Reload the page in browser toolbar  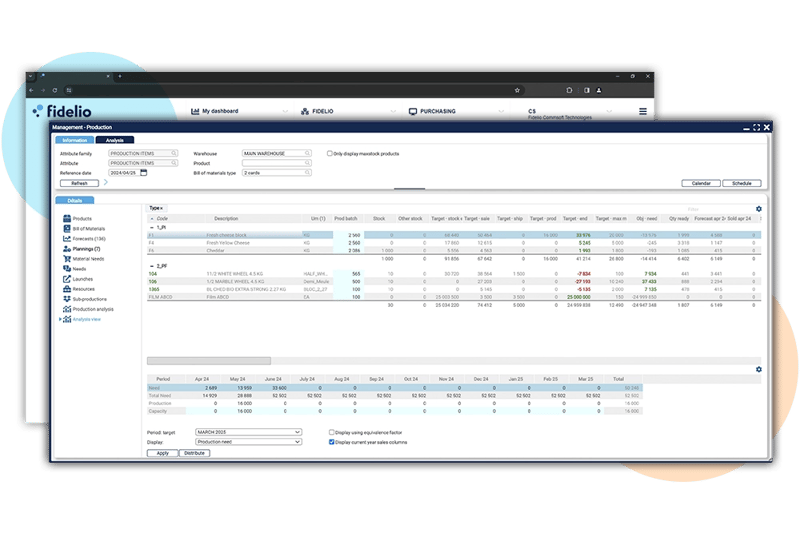click(x=55, y=90)
